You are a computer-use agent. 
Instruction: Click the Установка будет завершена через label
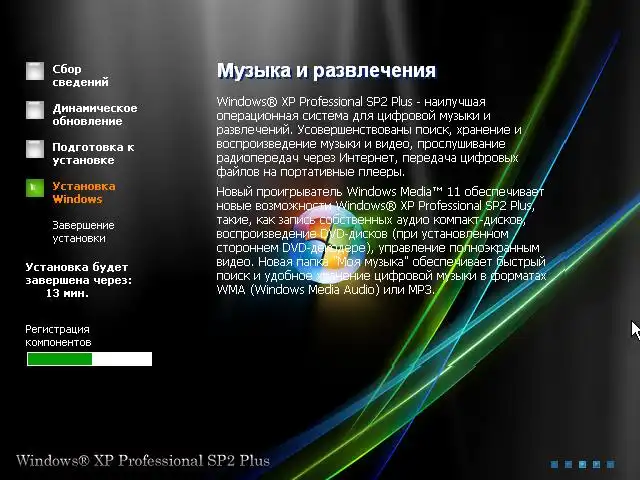78,274
